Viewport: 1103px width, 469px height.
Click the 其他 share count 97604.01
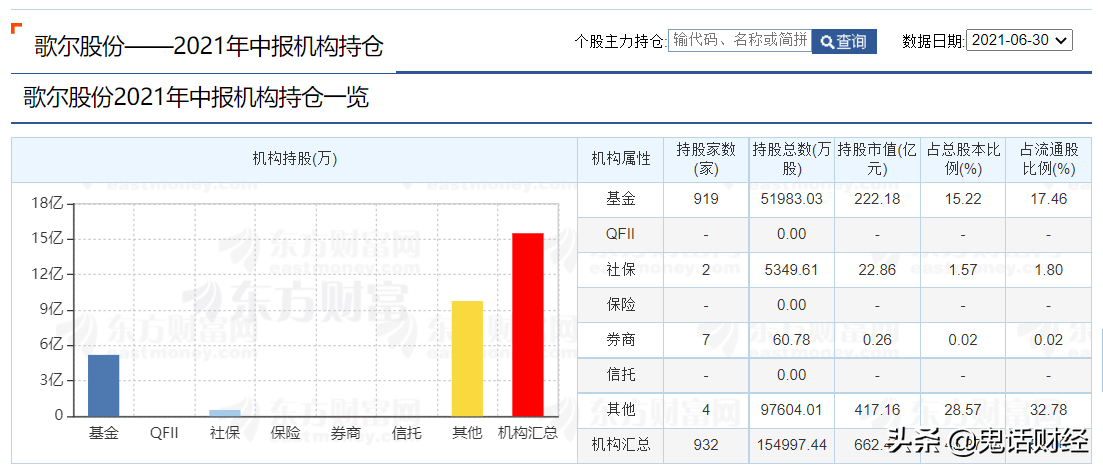click(x=791, y=409)
